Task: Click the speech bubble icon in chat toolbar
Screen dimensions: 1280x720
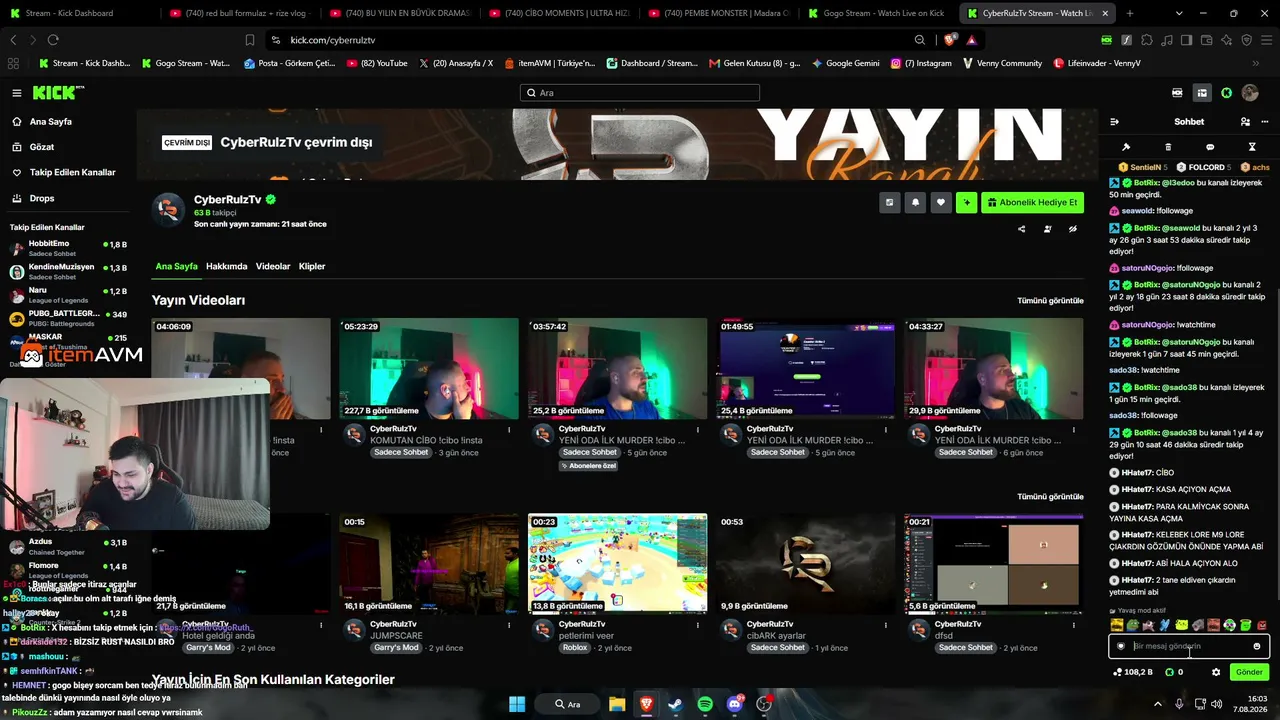Action: [1210, 147]
